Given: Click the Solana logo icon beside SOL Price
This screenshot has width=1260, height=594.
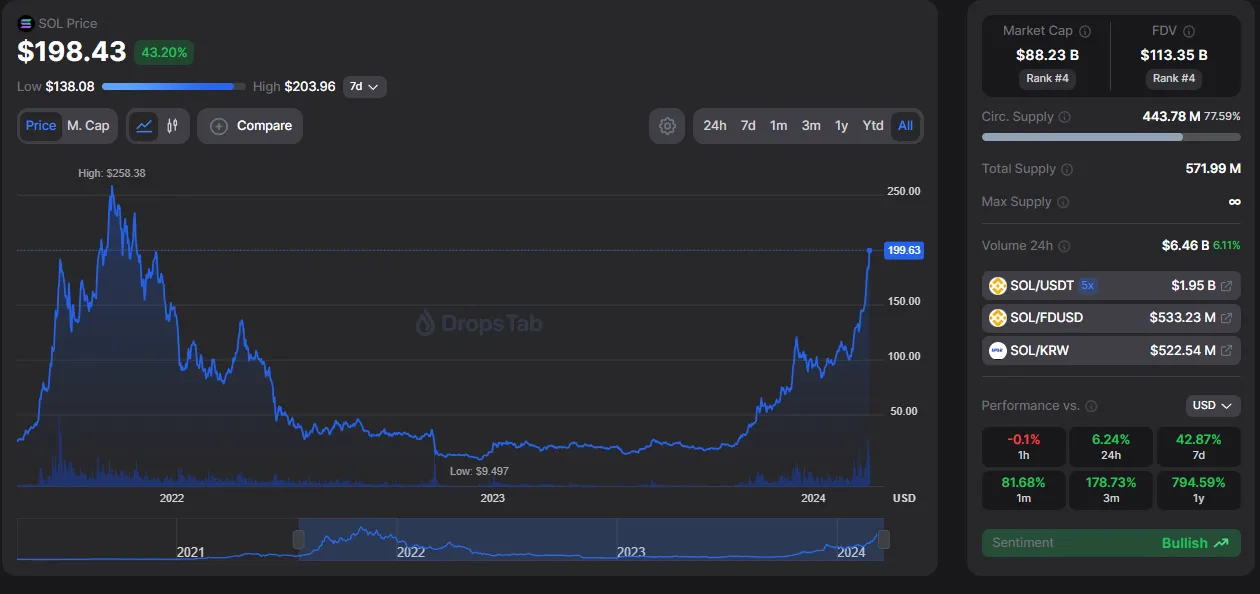Looking at the screenshot, I should click(26, 23).
